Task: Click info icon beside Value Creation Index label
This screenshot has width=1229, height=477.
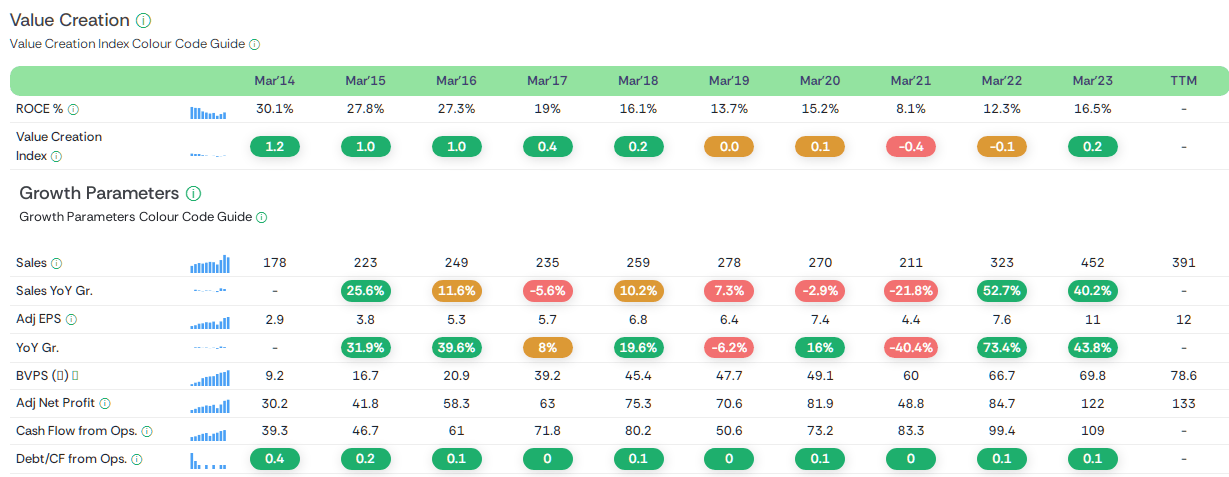Action: 56,156
